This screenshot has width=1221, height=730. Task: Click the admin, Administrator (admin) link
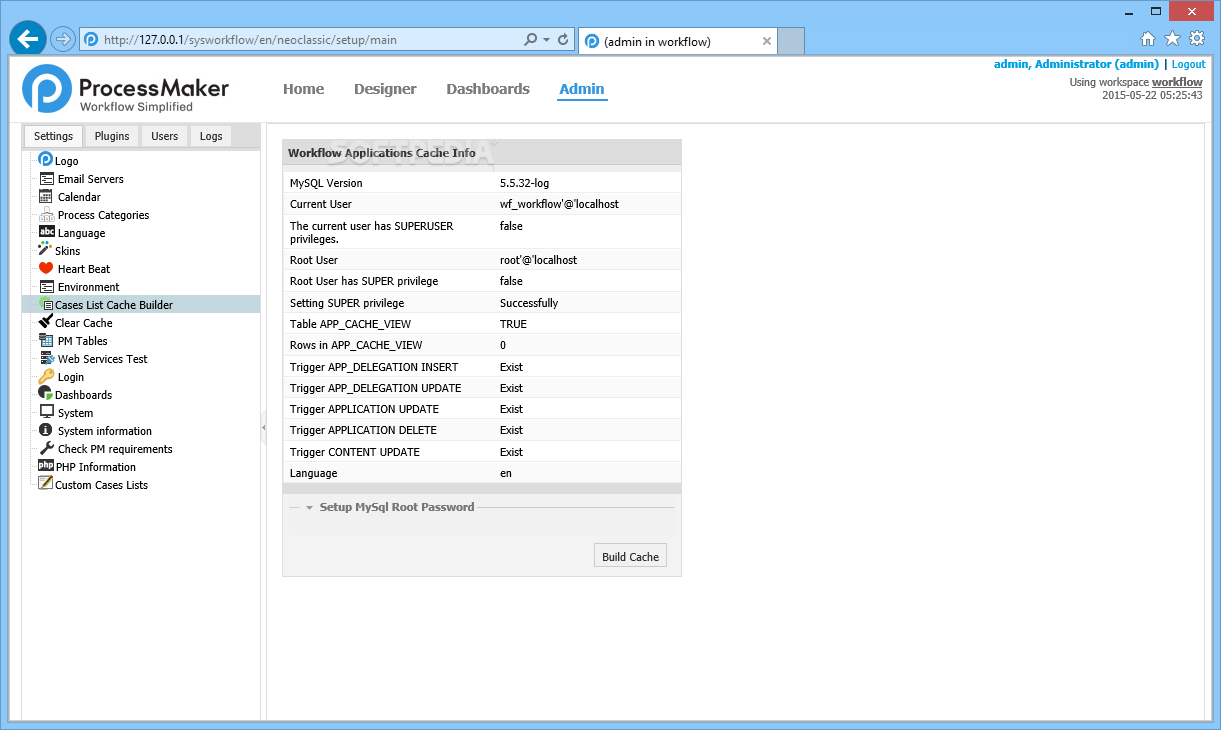(1076, 64)
